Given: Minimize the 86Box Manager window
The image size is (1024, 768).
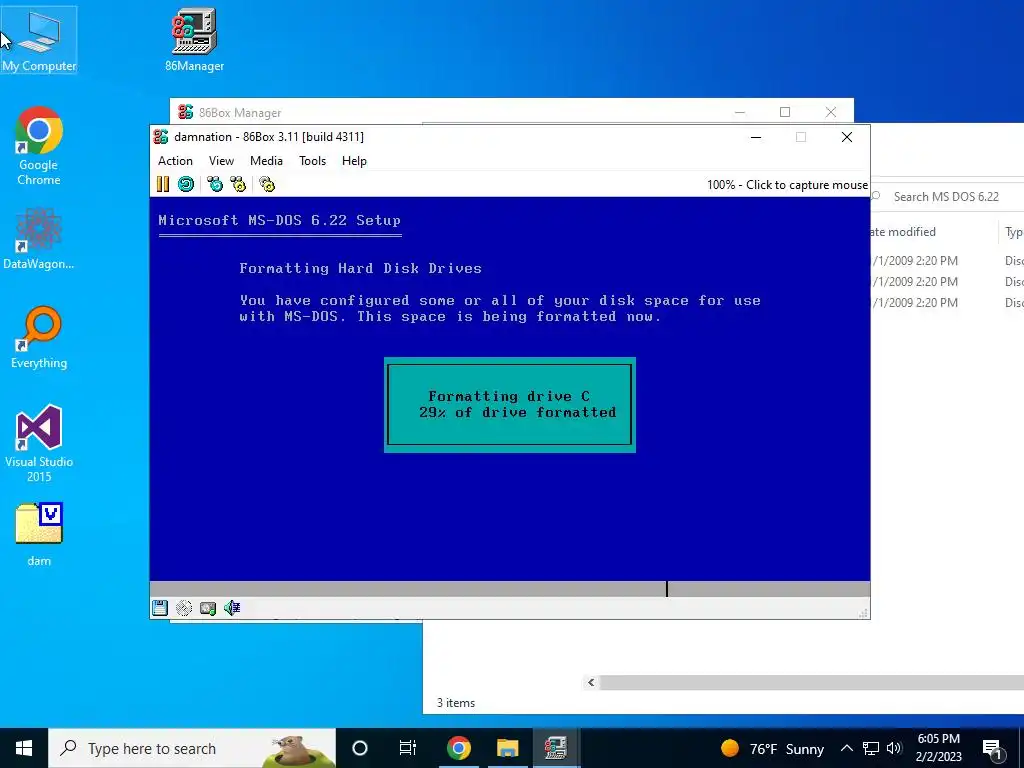Looking at the screenshot, I should coord(739,112).
